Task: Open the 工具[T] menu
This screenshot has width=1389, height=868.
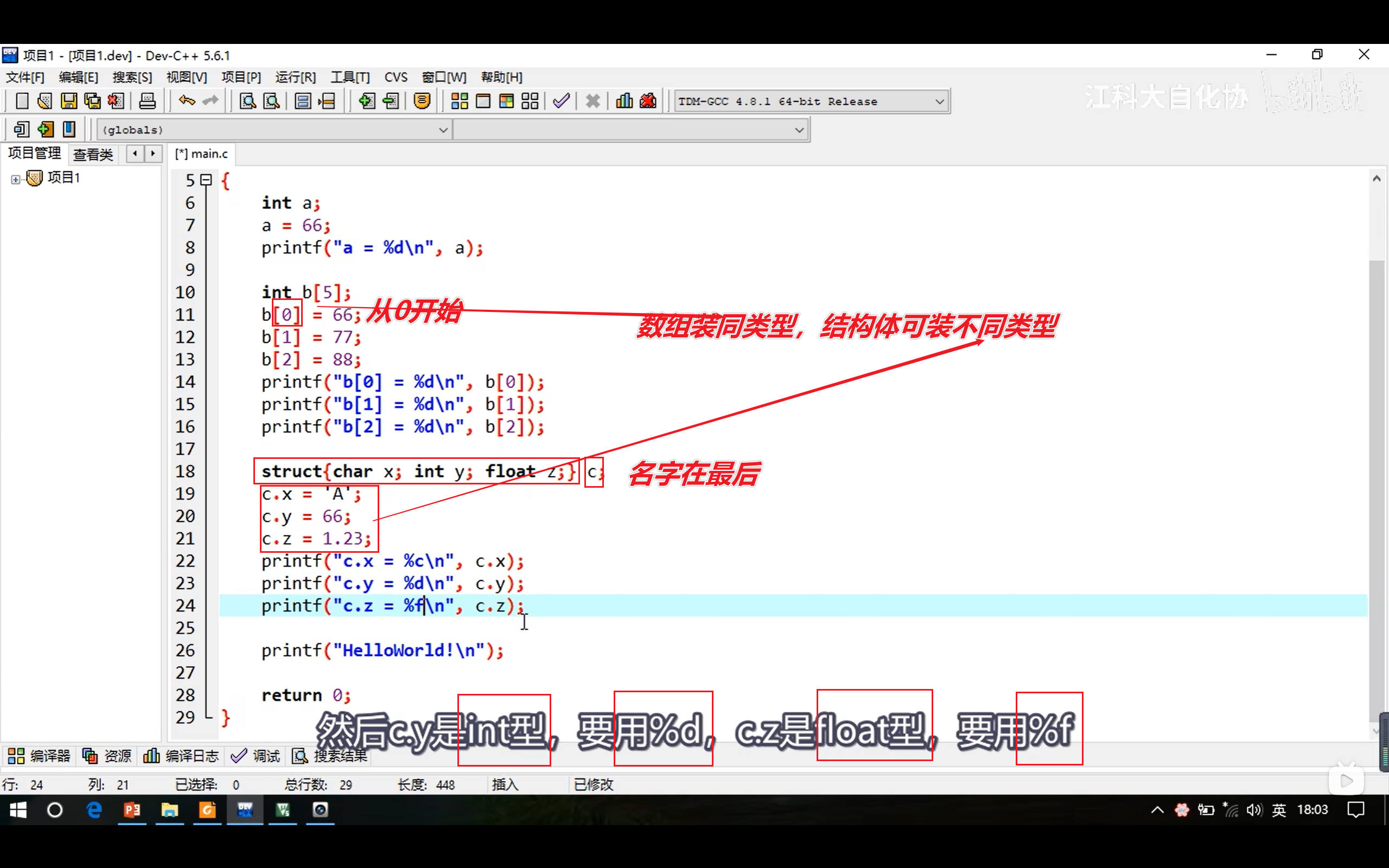Action: click(x=349, y=77)
